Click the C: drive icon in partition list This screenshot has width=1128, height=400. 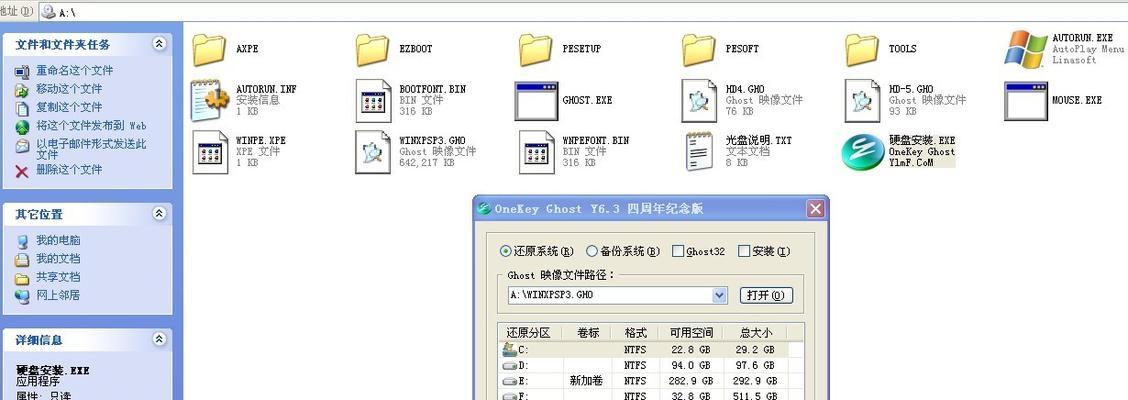(x=509, y=350)
